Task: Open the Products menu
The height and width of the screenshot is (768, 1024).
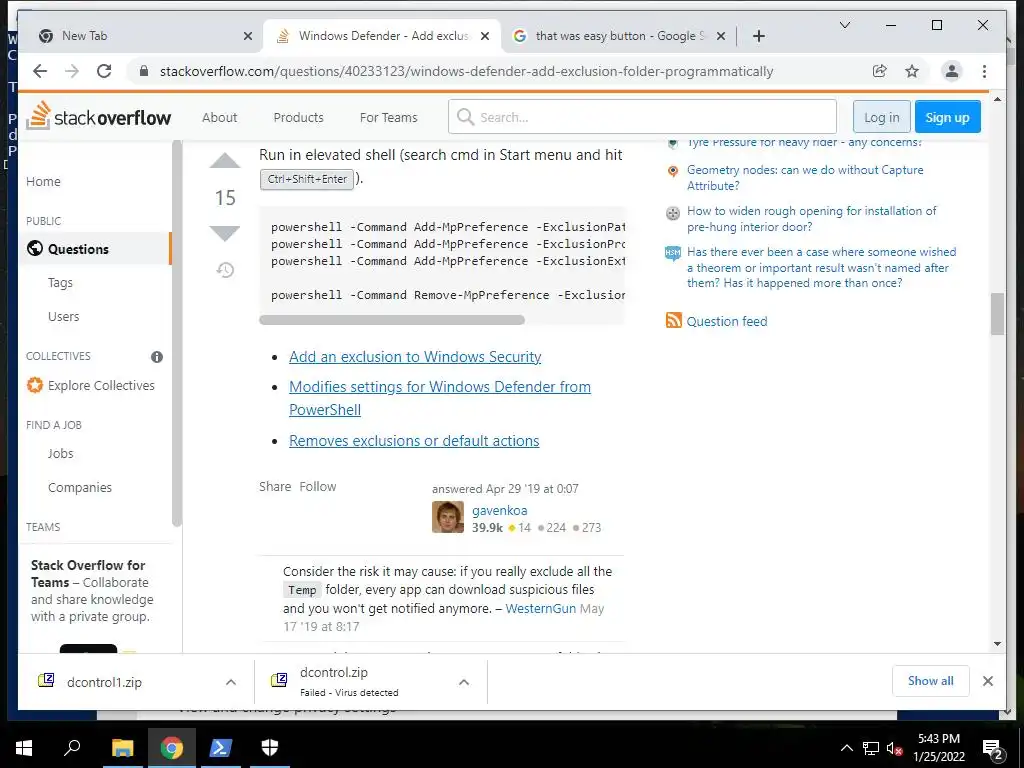Action: (x=298, y=118)
